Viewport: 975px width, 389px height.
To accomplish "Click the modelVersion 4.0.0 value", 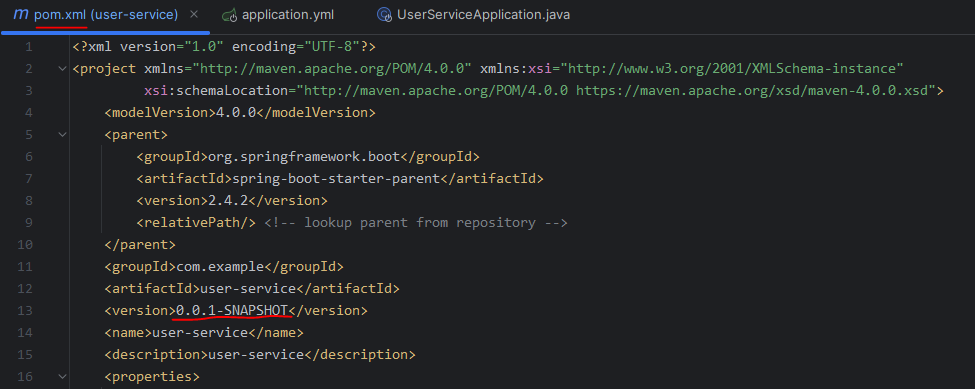I will [x=236, y=112].
